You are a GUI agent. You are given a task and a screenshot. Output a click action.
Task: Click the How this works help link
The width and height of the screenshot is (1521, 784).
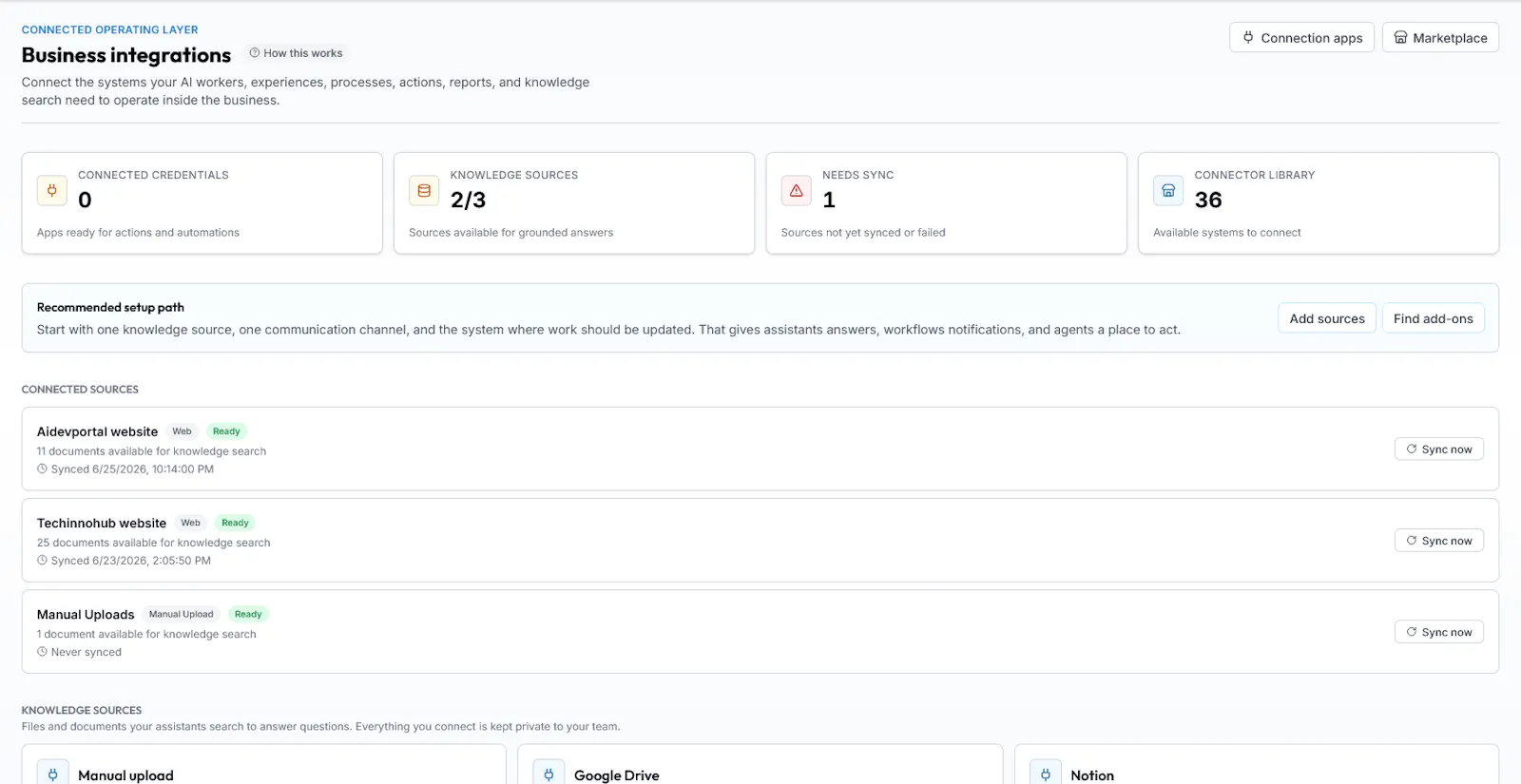click(x=296, y=53)
